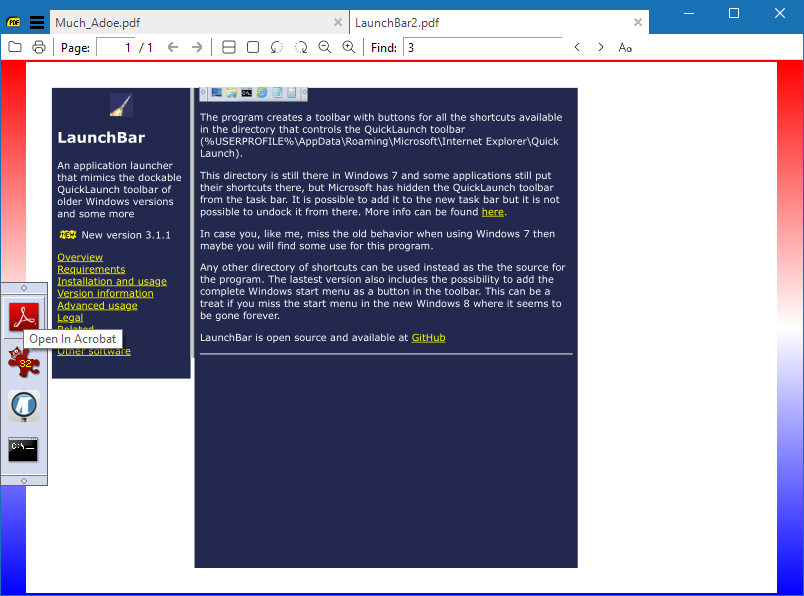Enable continuous page layout view
The image size is (804, 596).
click(229, 46)
